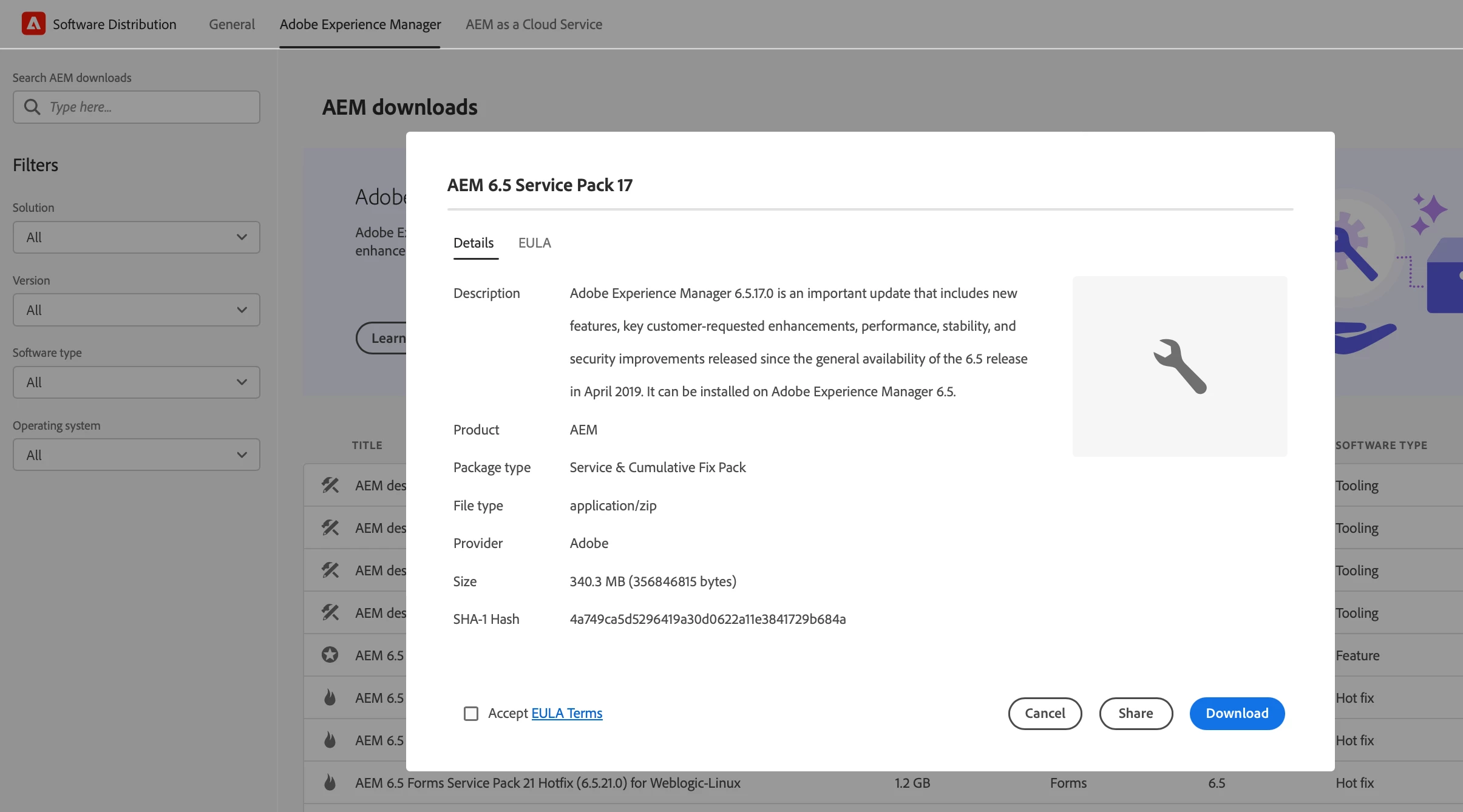
Task: Check the Accept EULA Terms checkbox
Action: (471, 713)
